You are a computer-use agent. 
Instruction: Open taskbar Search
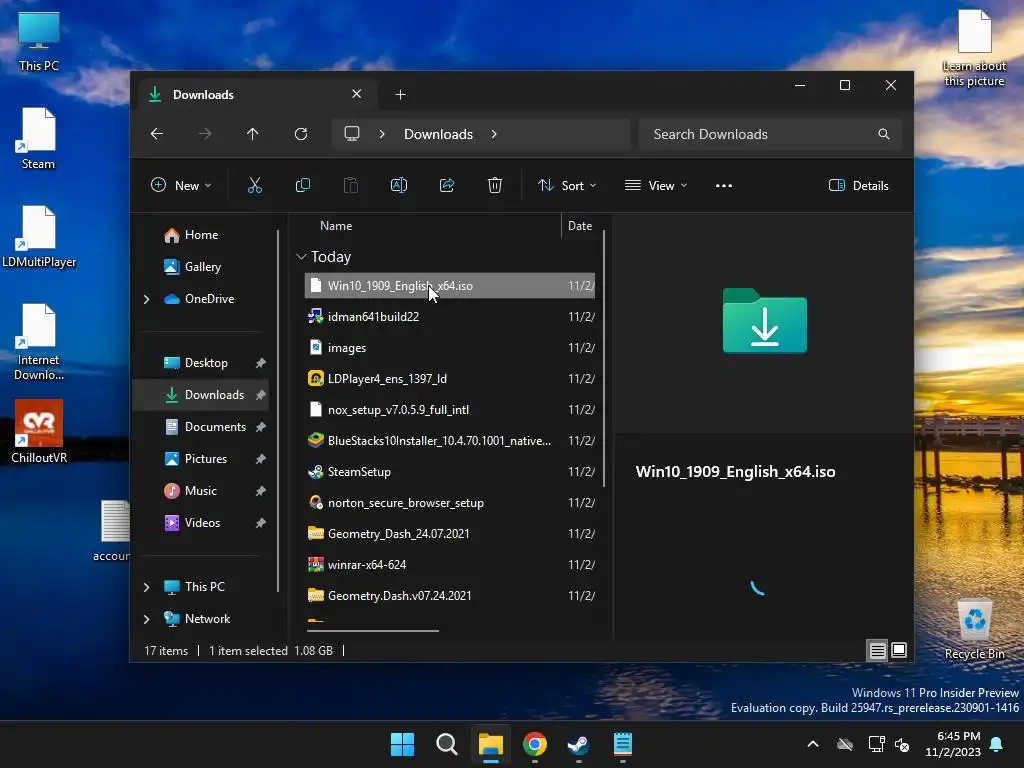tap(447, 744)
